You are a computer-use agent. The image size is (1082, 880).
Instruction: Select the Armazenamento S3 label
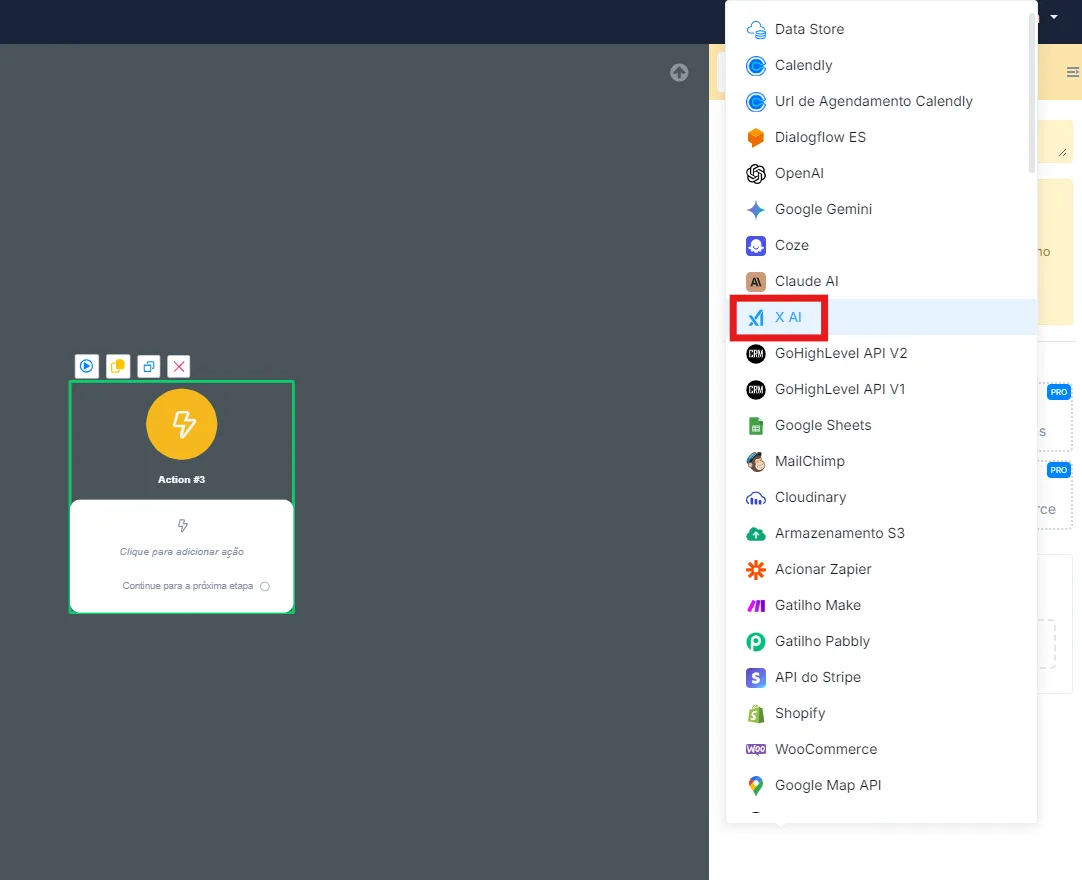pos(840,533)
